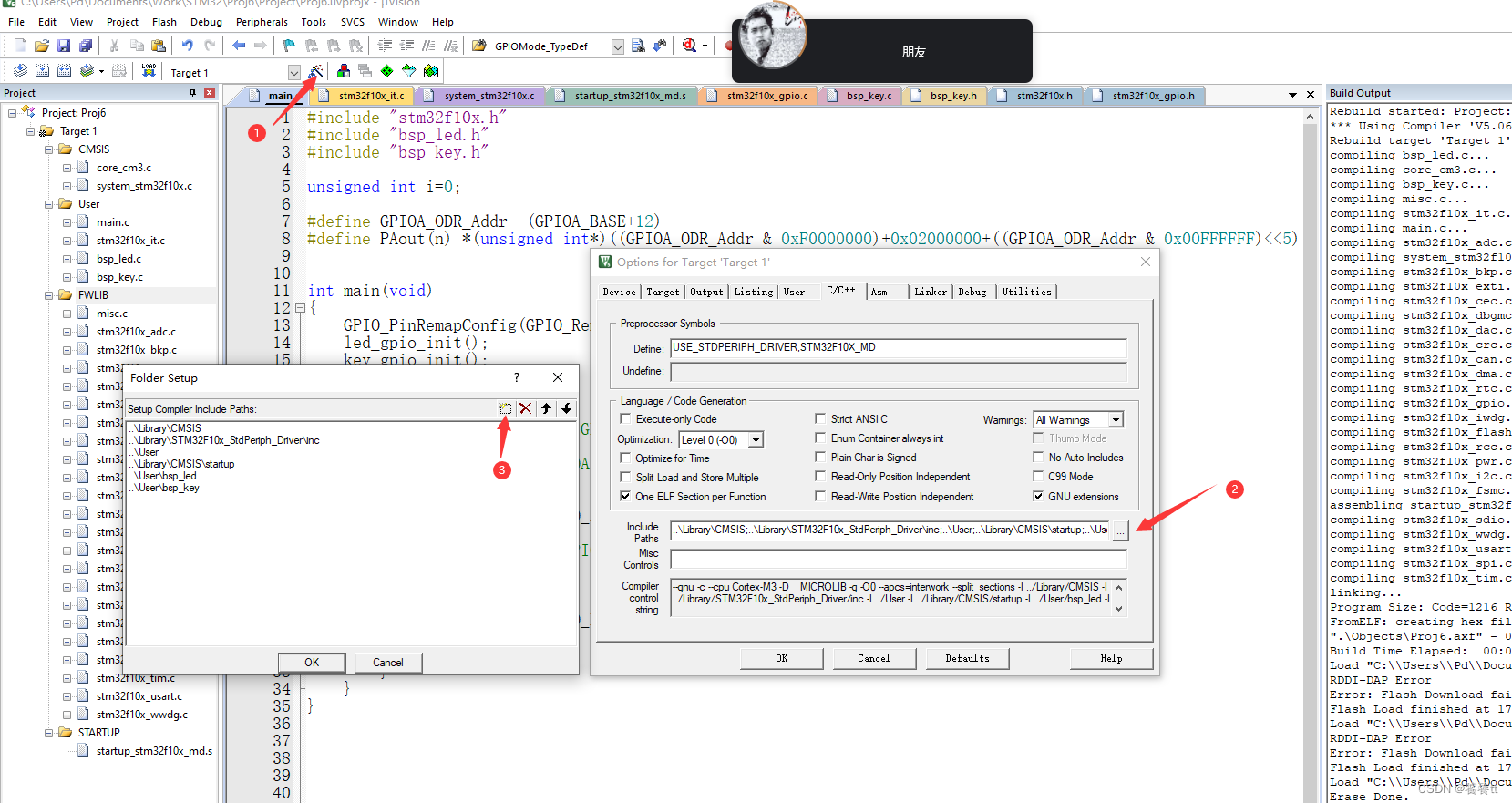Click the Defaults button in Options dialog
Screen dimensions: 1512x803
968,658
